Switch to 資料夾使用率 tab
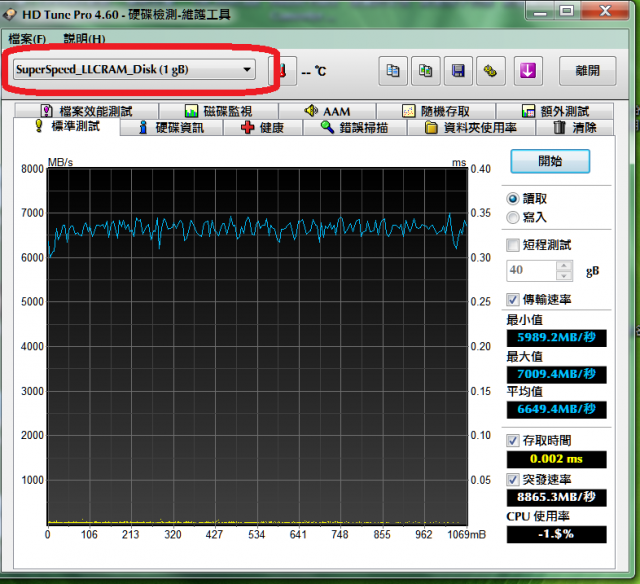The image size is (640, 584). coord(471,128)
